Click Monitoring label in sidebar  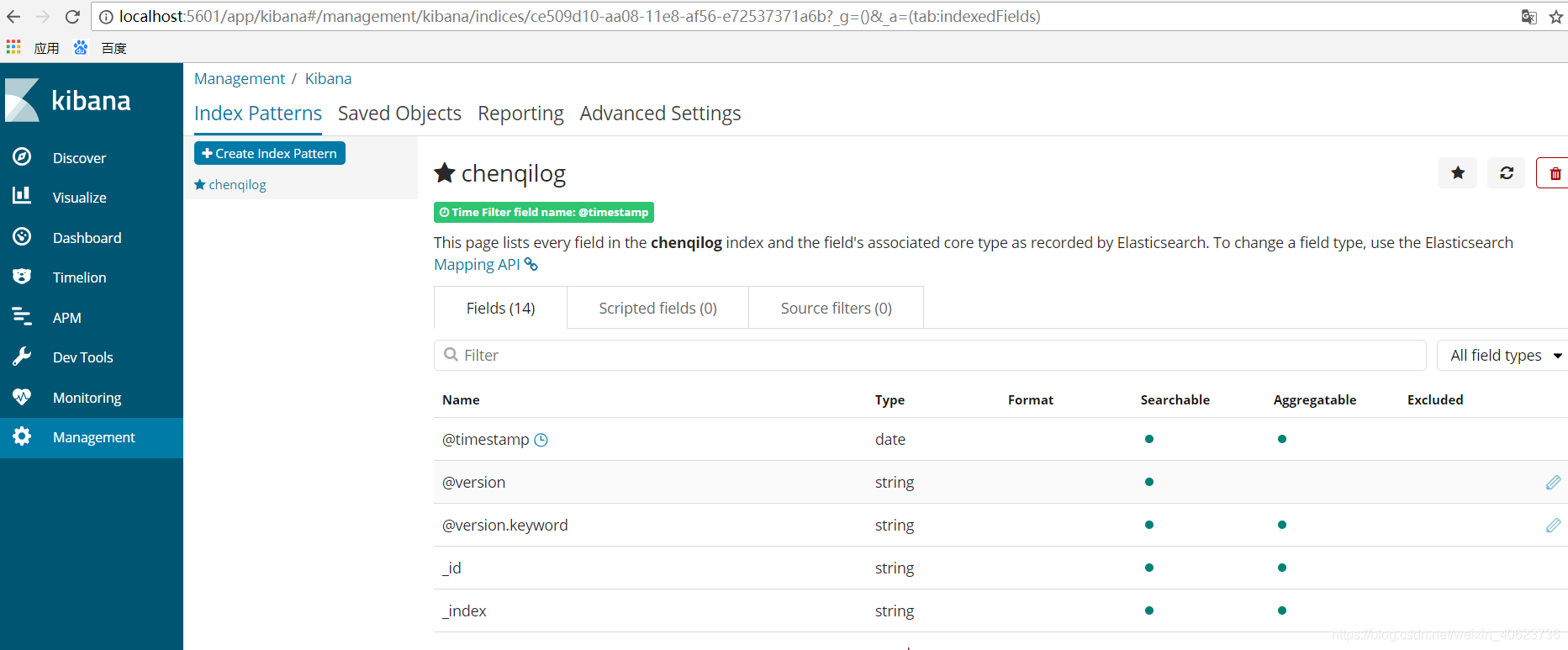click(x=87, y=398)
